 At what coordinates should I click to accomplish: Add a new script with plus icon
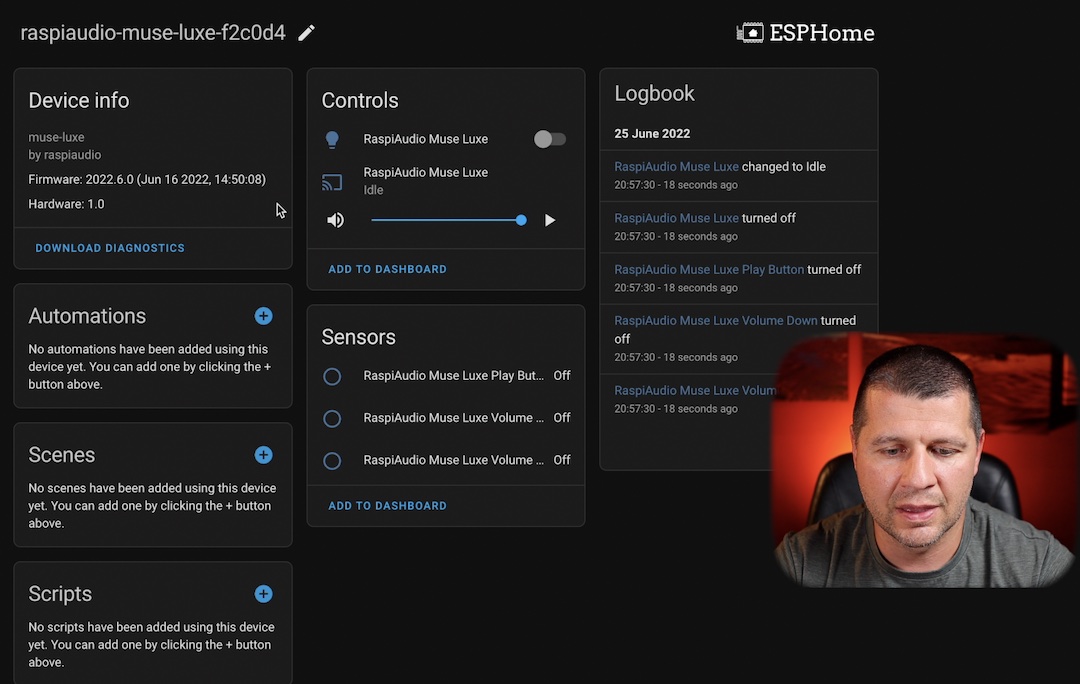tap(263, 594)
